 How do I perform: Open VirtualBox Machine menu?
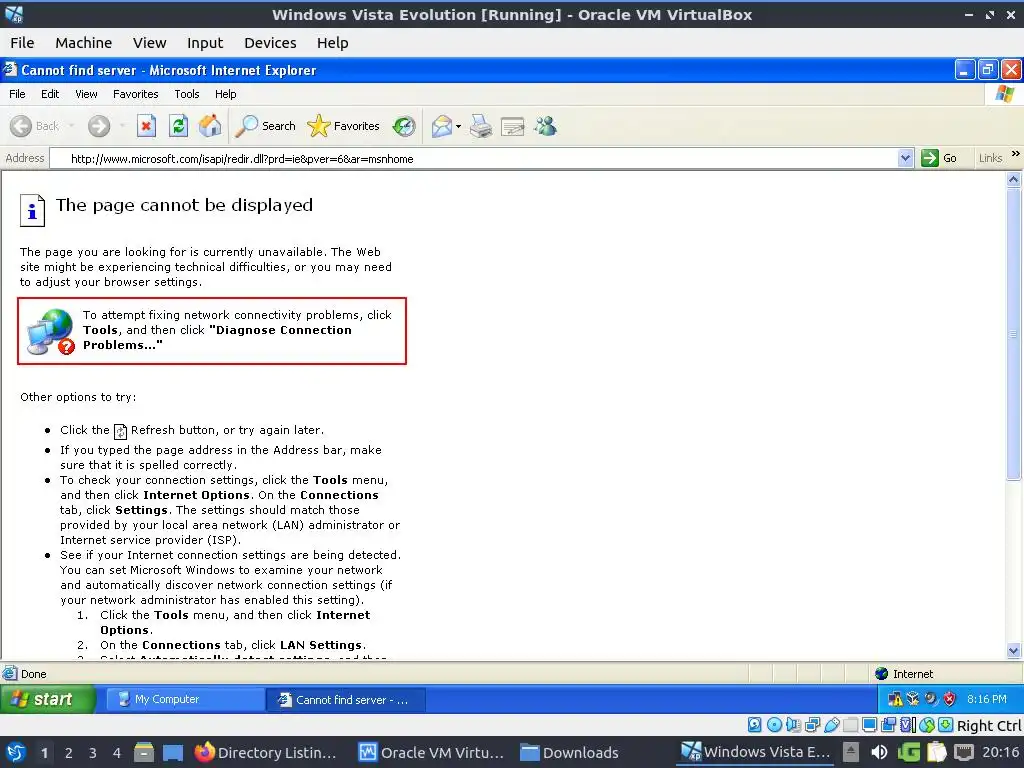84,43
